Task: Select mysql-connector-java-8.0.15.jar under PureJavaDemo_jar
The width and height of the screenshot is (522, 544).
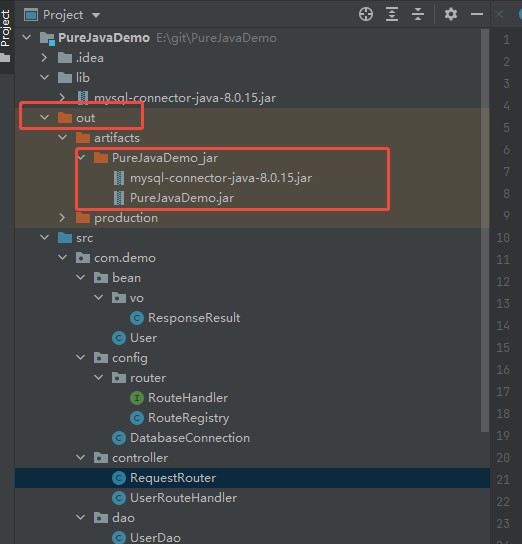Action: point(221,178)
